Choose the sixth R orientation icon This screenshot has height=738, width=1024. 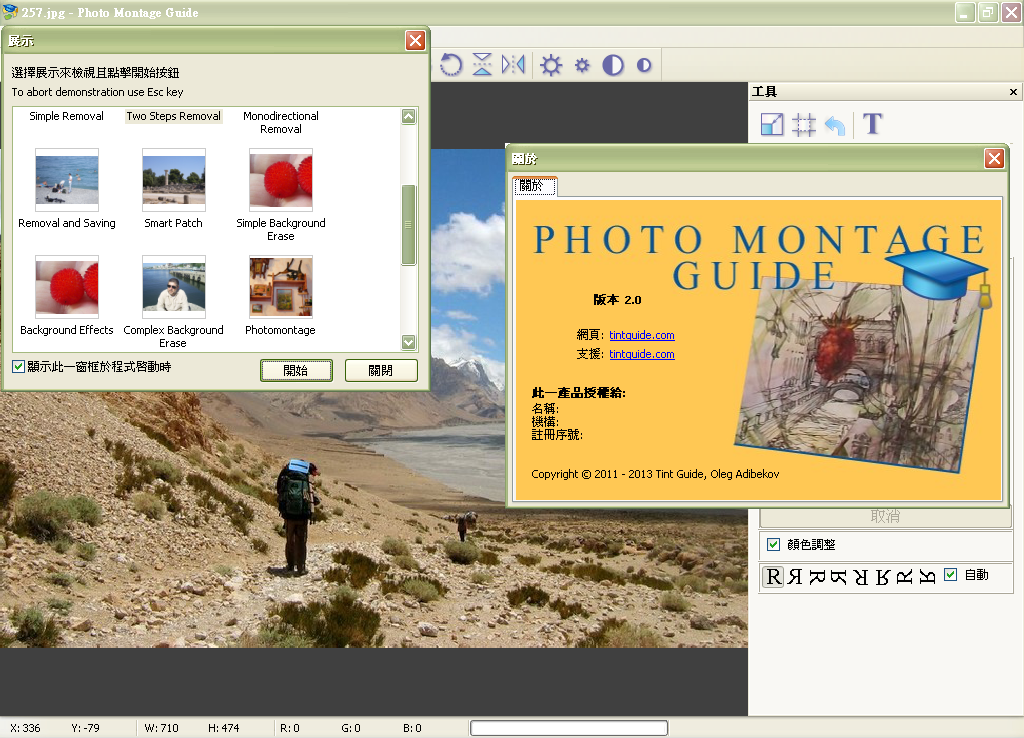click(x=883, y=577)
